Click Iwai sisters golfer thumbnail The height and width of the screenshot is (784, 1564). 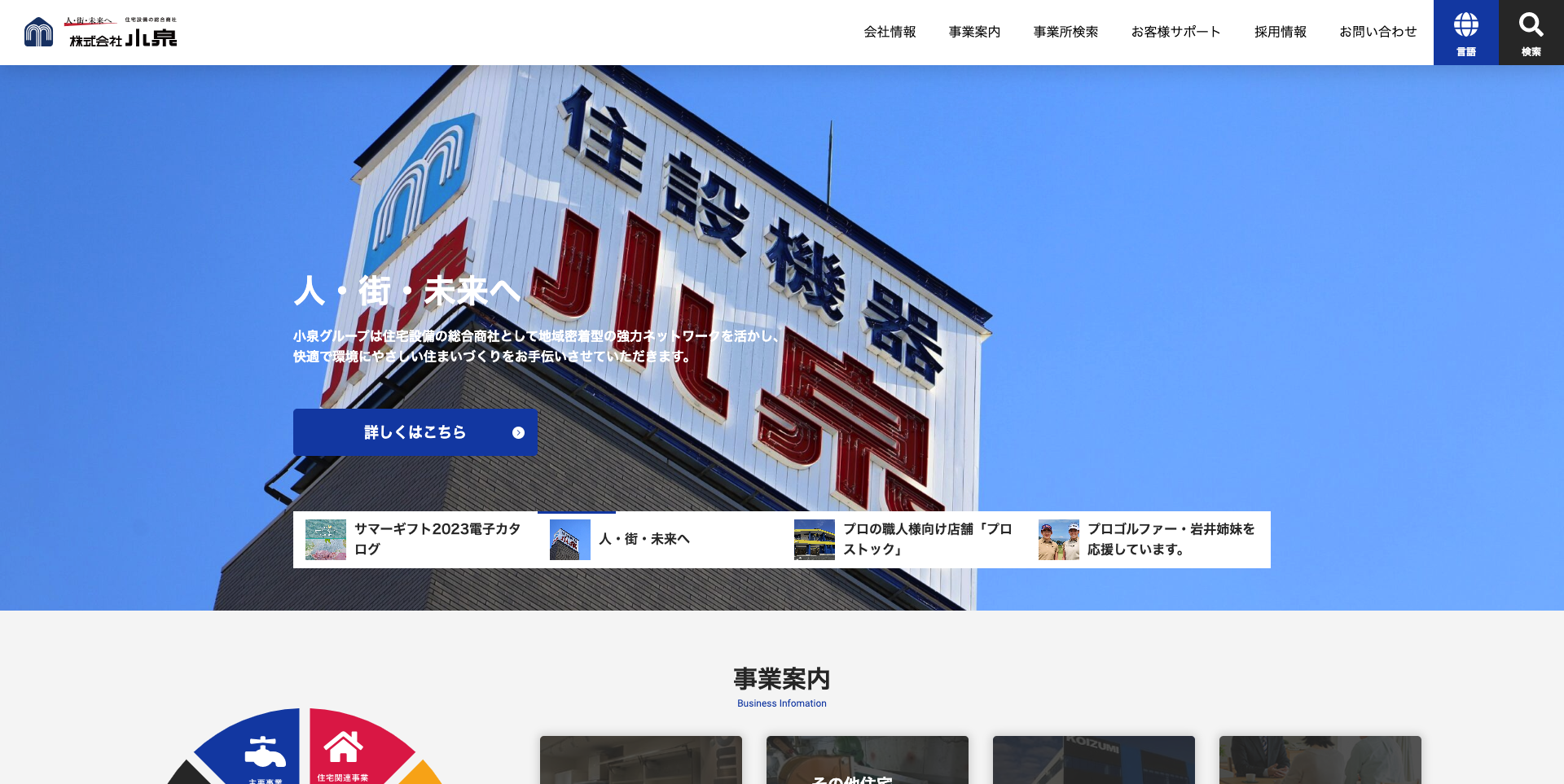click(x=1059, y=540)
